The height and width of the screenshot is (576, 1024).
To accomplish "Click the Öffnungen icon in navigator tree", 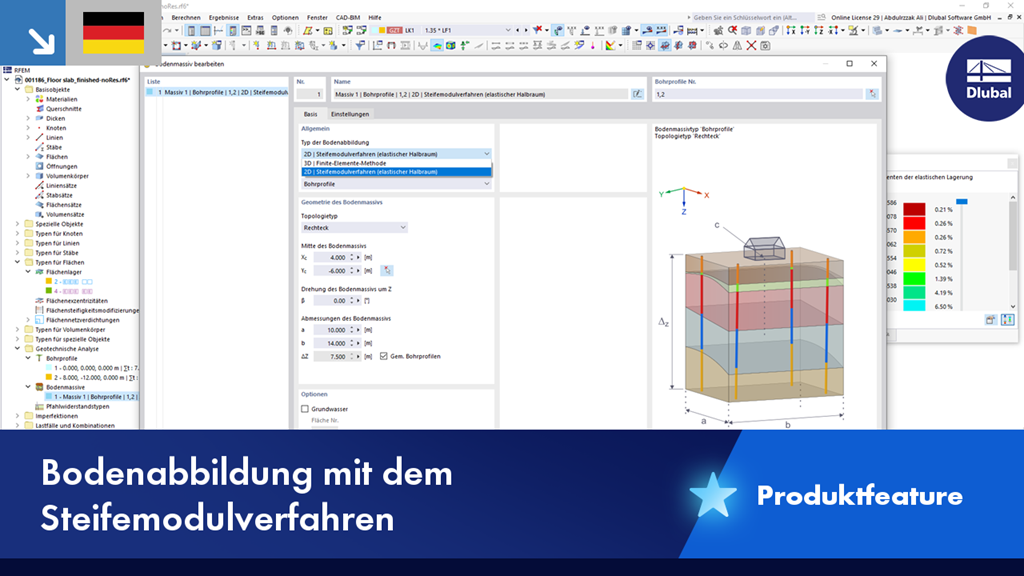I will [39, 167].
